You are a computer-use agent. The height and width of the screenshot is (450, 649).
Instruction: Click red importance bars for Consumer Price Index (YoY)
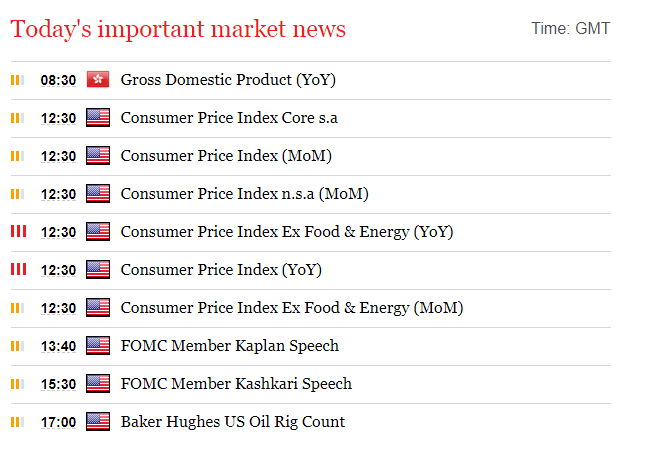point(19,270)
